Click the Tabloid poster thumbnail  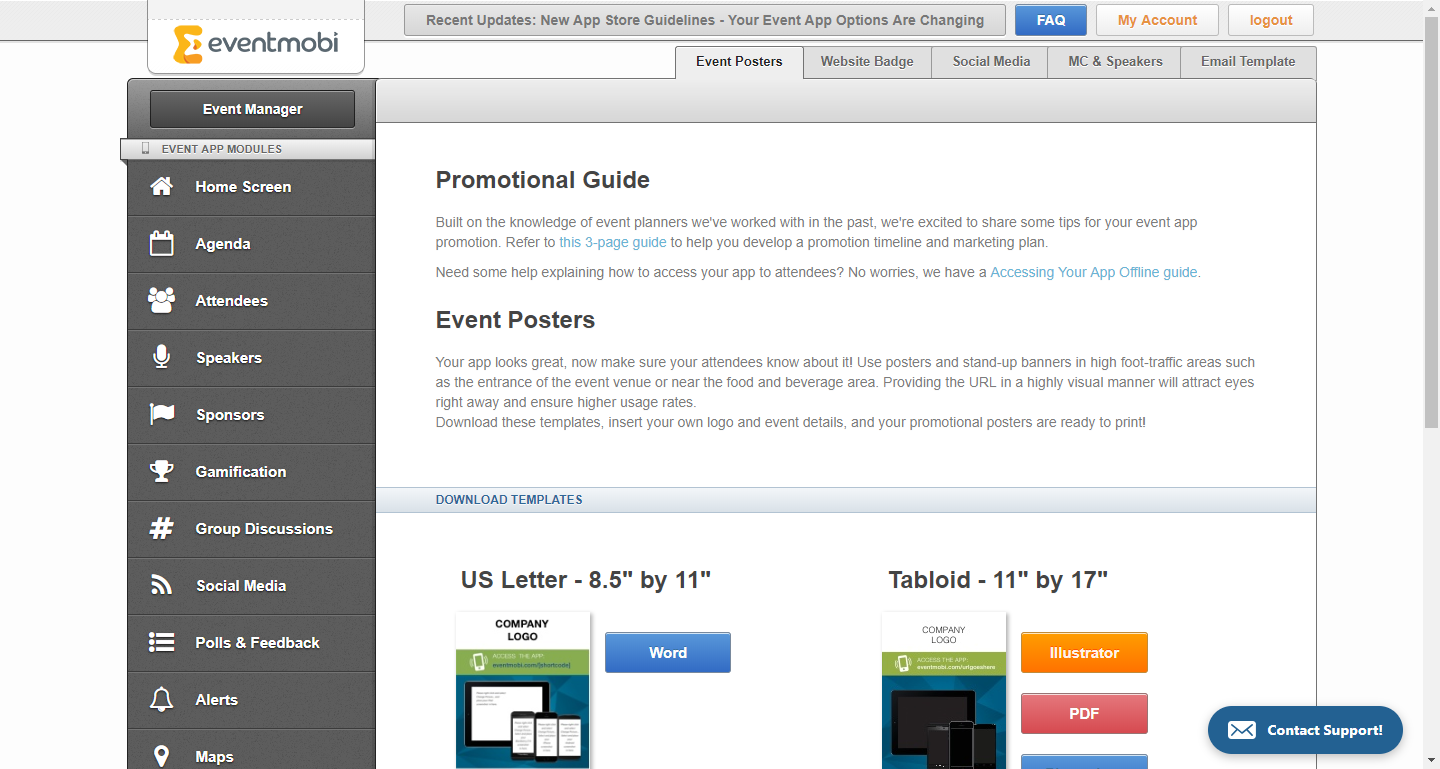click(x=944, y=690)
